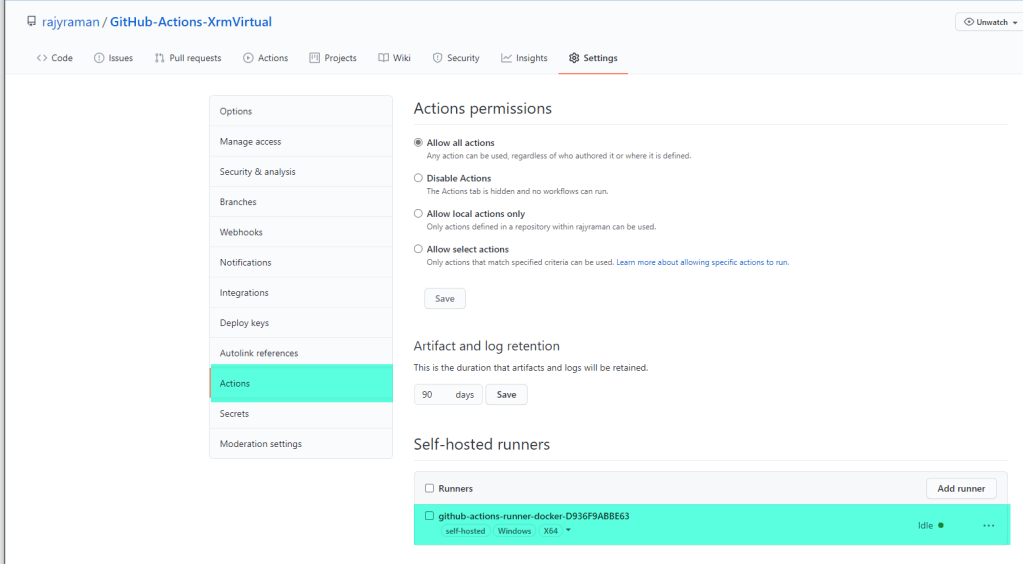Open Secrets in the settings sidebar
This screenshot has width=1023, height=564.
pyautogui.click(x=235, y=414)
